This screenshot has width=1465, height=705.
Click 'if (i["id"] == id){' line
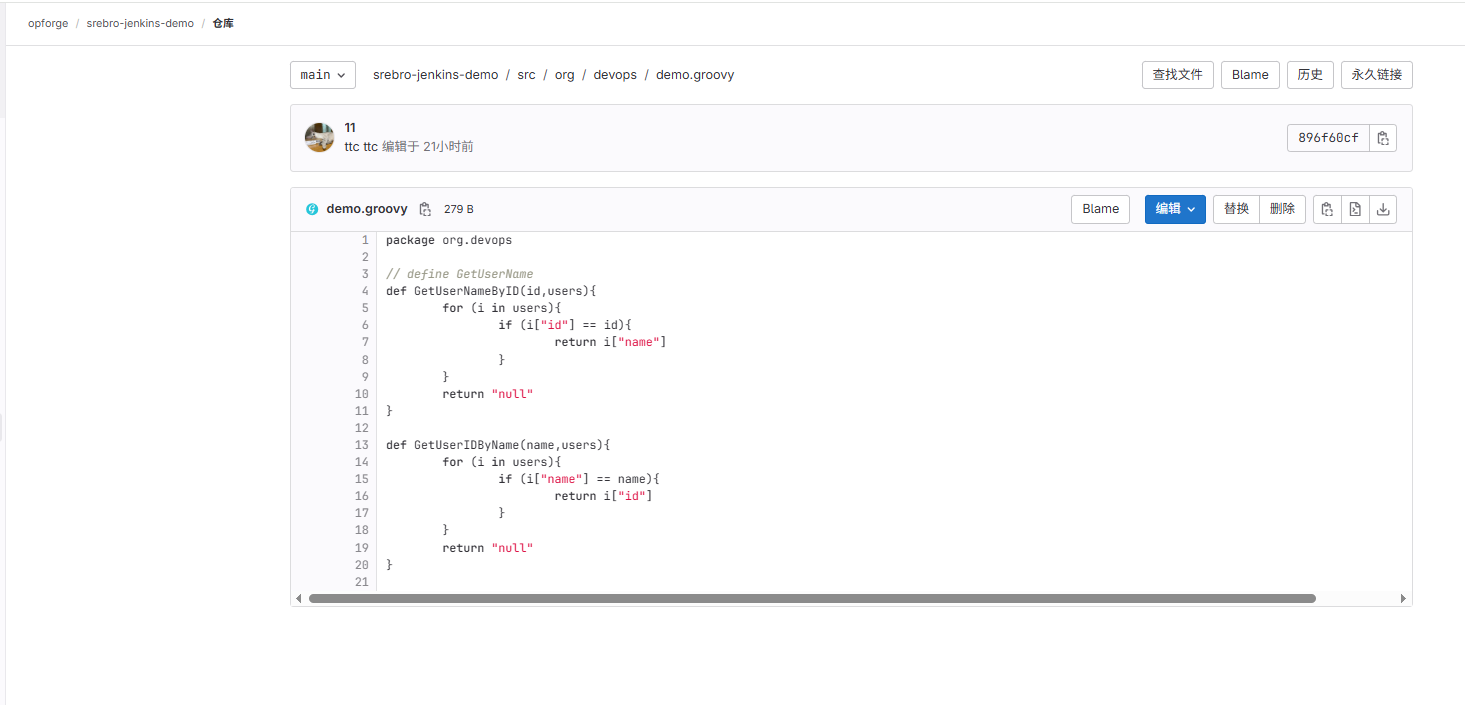click(565, 325)
